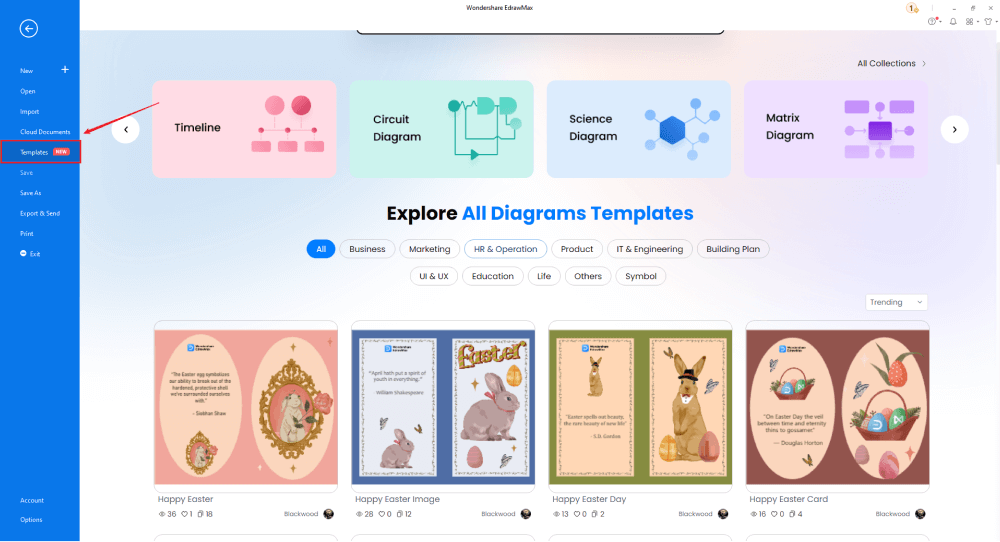The image size is (1000, 542).
Task: Like the Happy Easter template heart
Action: pyautogui.click(x=185, y=514)
